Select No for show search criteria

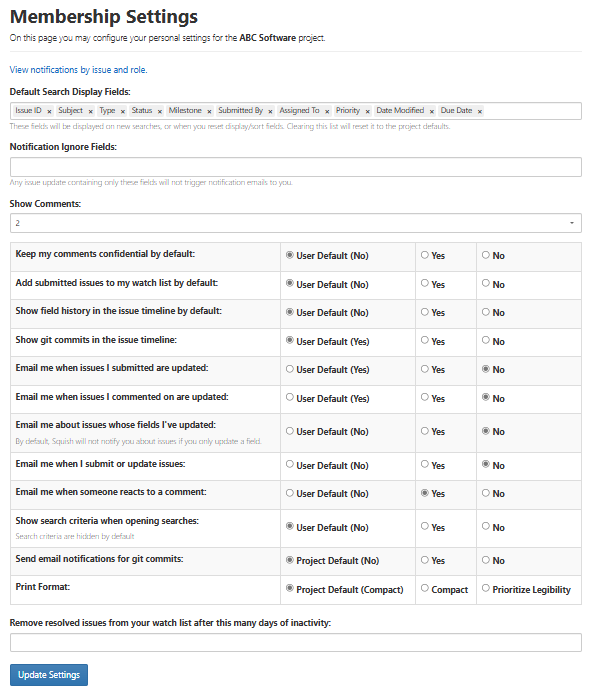(486, 526)
